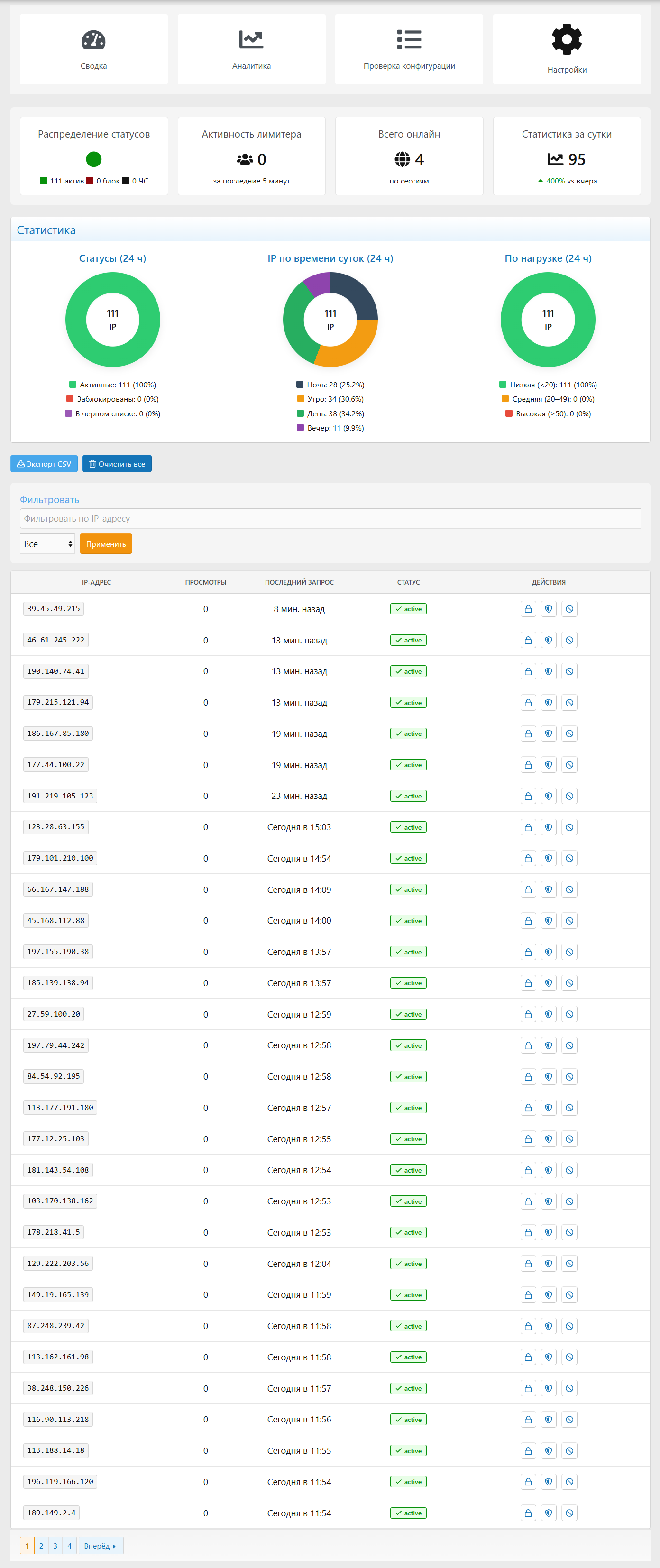Toggle the Ночь legend entry in time-of-day chart
Image resolution: width=660 pixels, height=1568 pixels.
[x=330, y=385]
